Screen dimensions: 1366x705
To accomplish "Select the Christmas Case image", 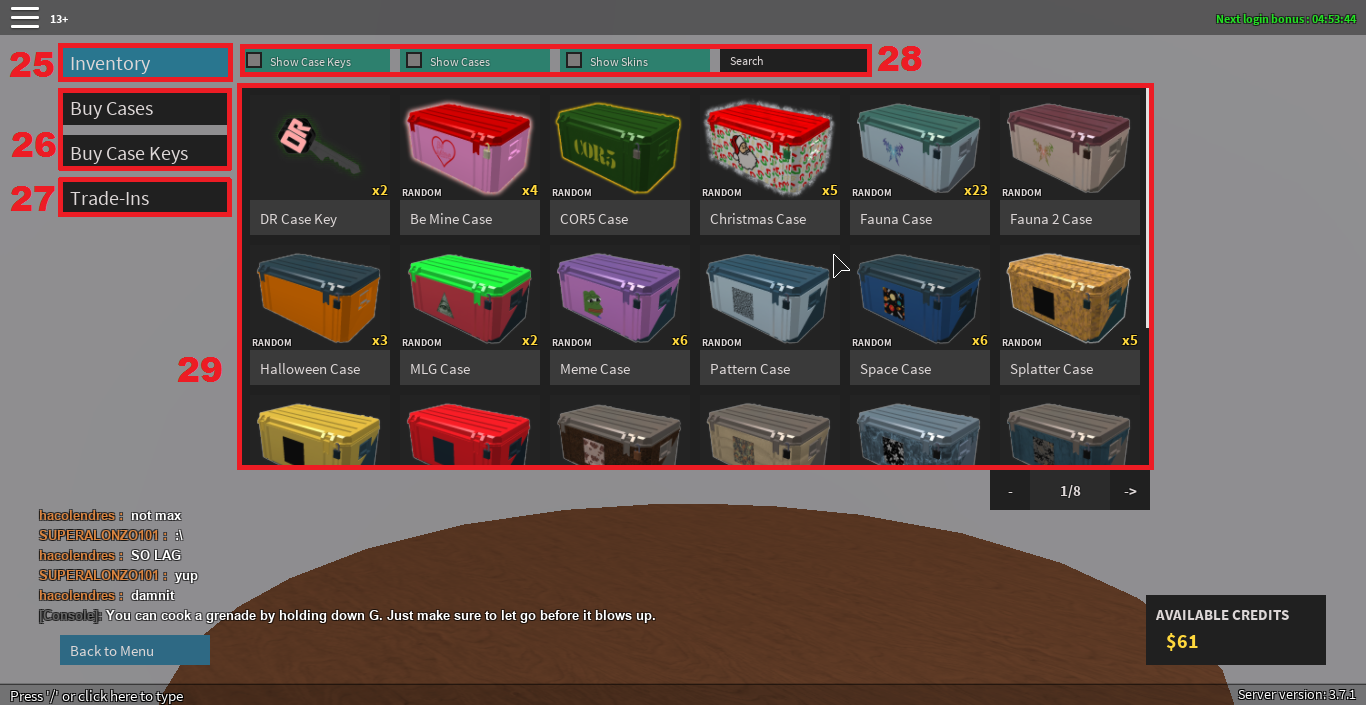I will (x=770, y=146).
